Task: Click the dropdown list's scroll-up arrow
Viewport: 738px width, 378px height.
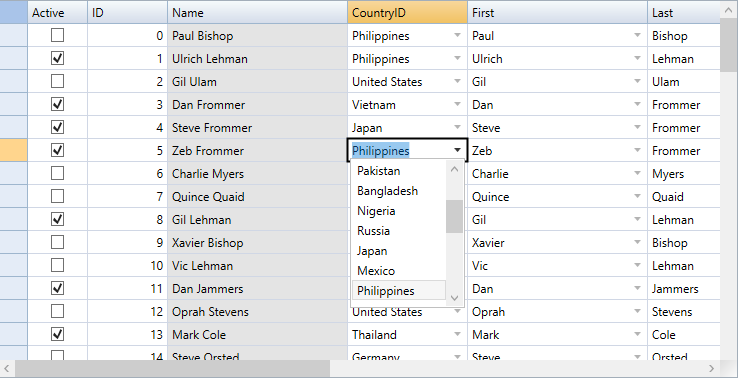Action: coord(454,169)
